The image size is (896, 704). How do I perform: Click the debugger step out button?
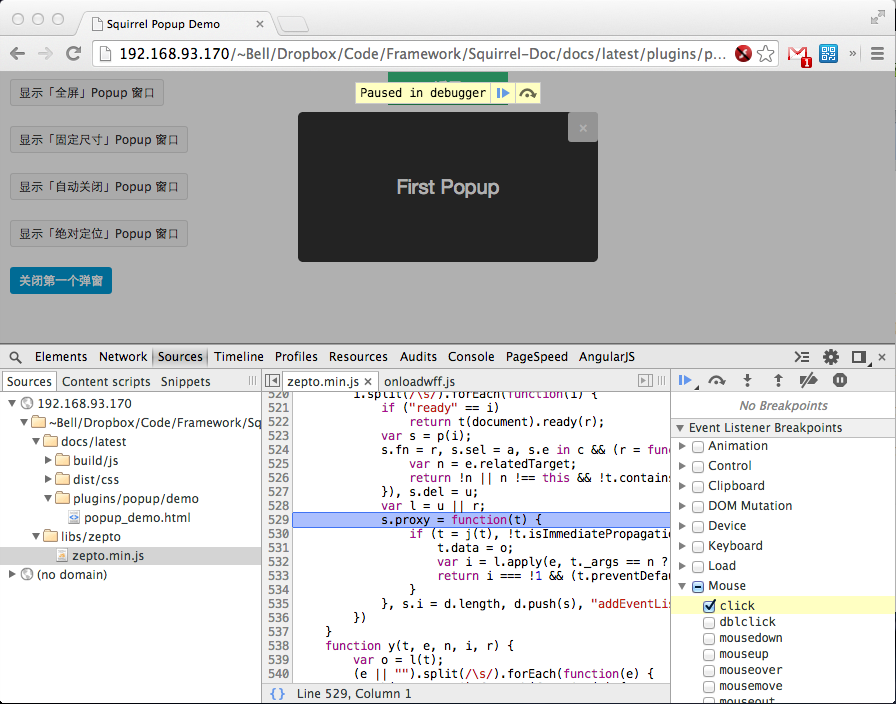point(778,381)
